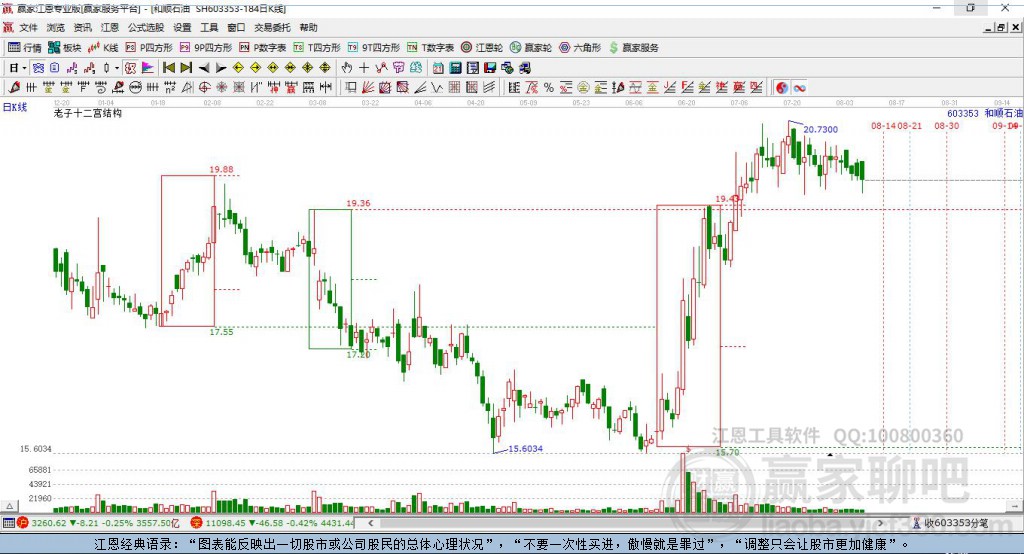This screenshot has width=1024, height=554.
Task: Open the 帮助 menu
Action: pos(308,27)
